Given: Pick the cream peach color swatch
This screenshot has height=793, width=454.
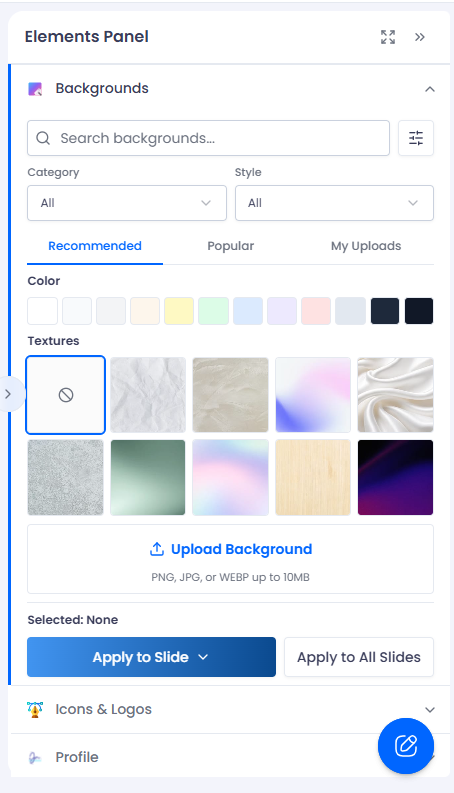Looking at the screenshot, I should [x=145, y=311].
